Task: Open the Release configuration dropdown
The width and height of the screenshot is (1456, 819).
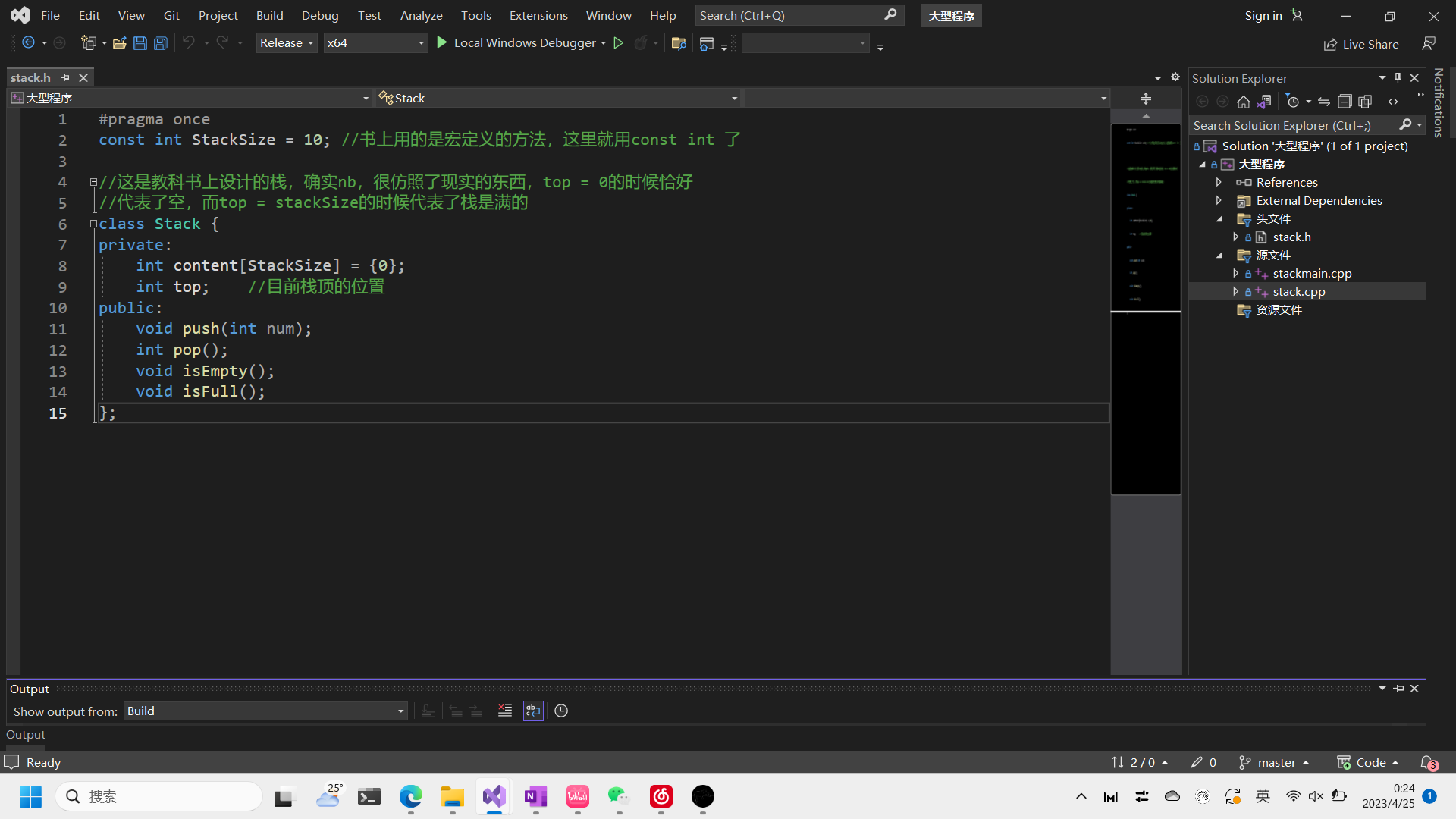Action: 287,43
